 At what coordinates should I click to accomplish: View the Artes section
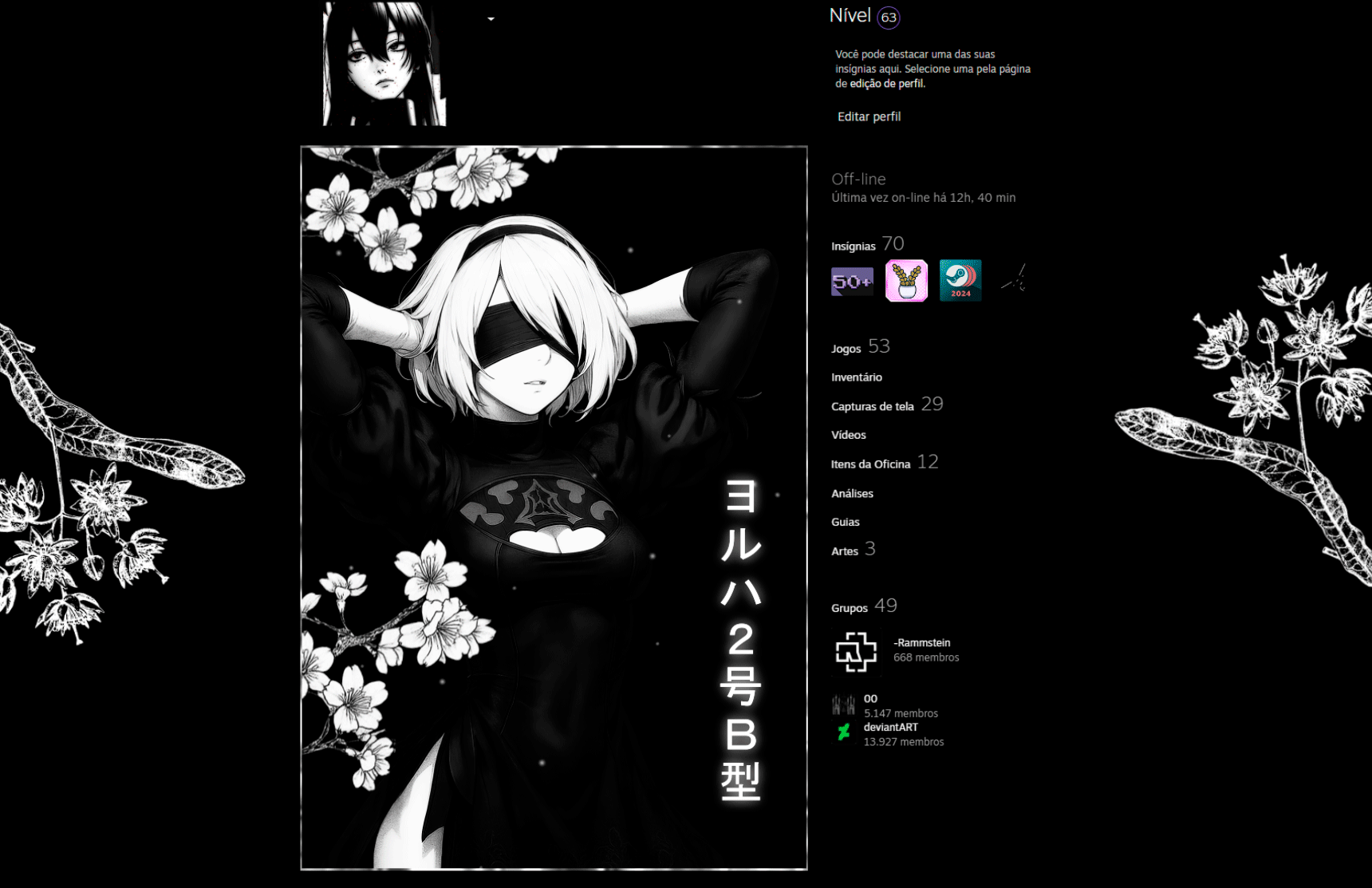coord(845,551)
